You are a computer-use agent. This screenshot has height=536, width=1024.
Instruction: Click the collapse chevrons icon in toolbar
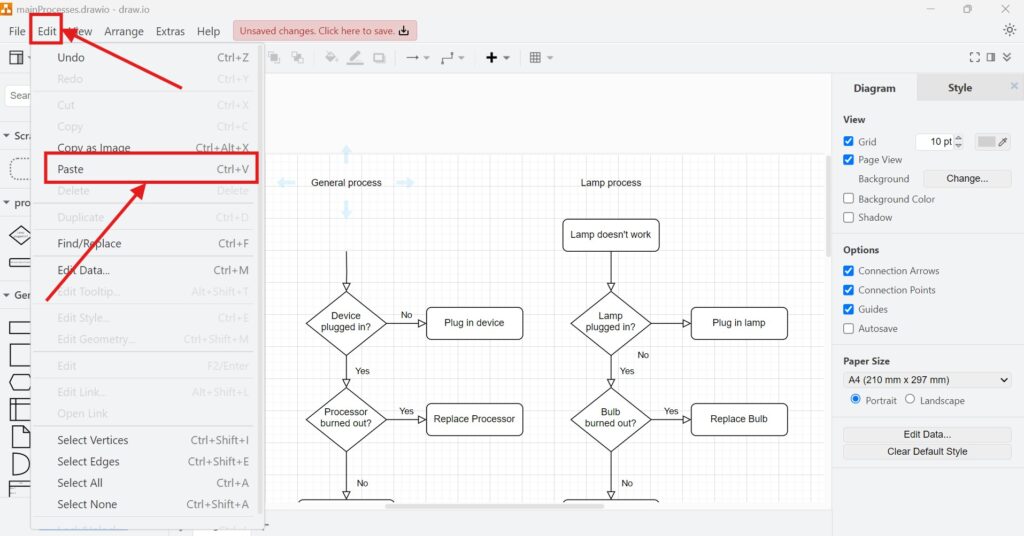point(1008,58)
